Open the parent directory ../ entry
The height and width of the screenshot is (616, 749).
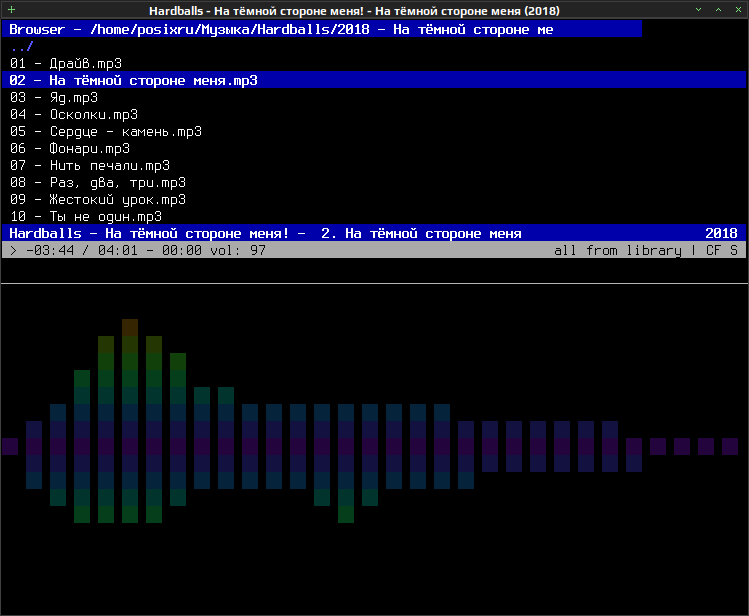click(21, 46)
